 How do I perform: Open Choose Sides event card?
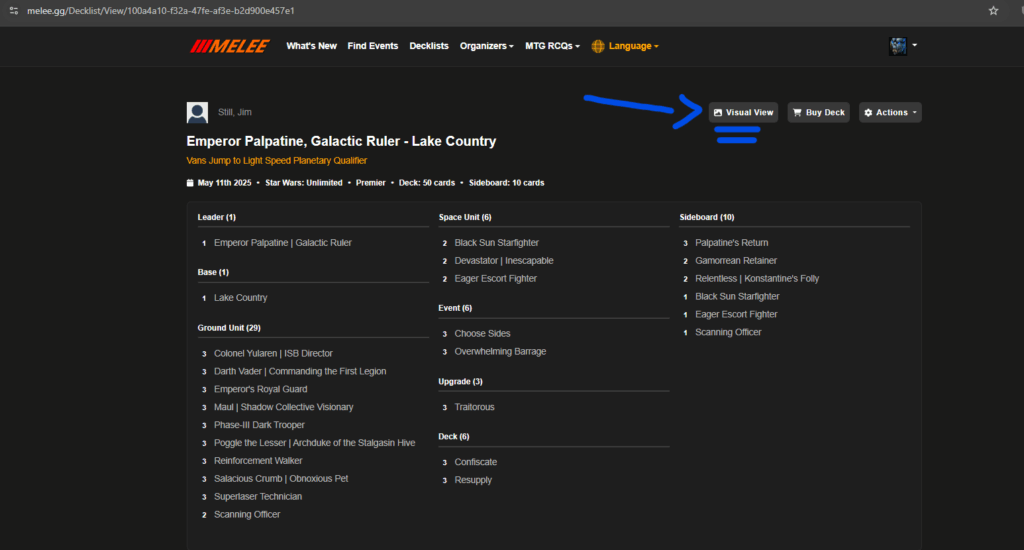click(x=483, y=334)
